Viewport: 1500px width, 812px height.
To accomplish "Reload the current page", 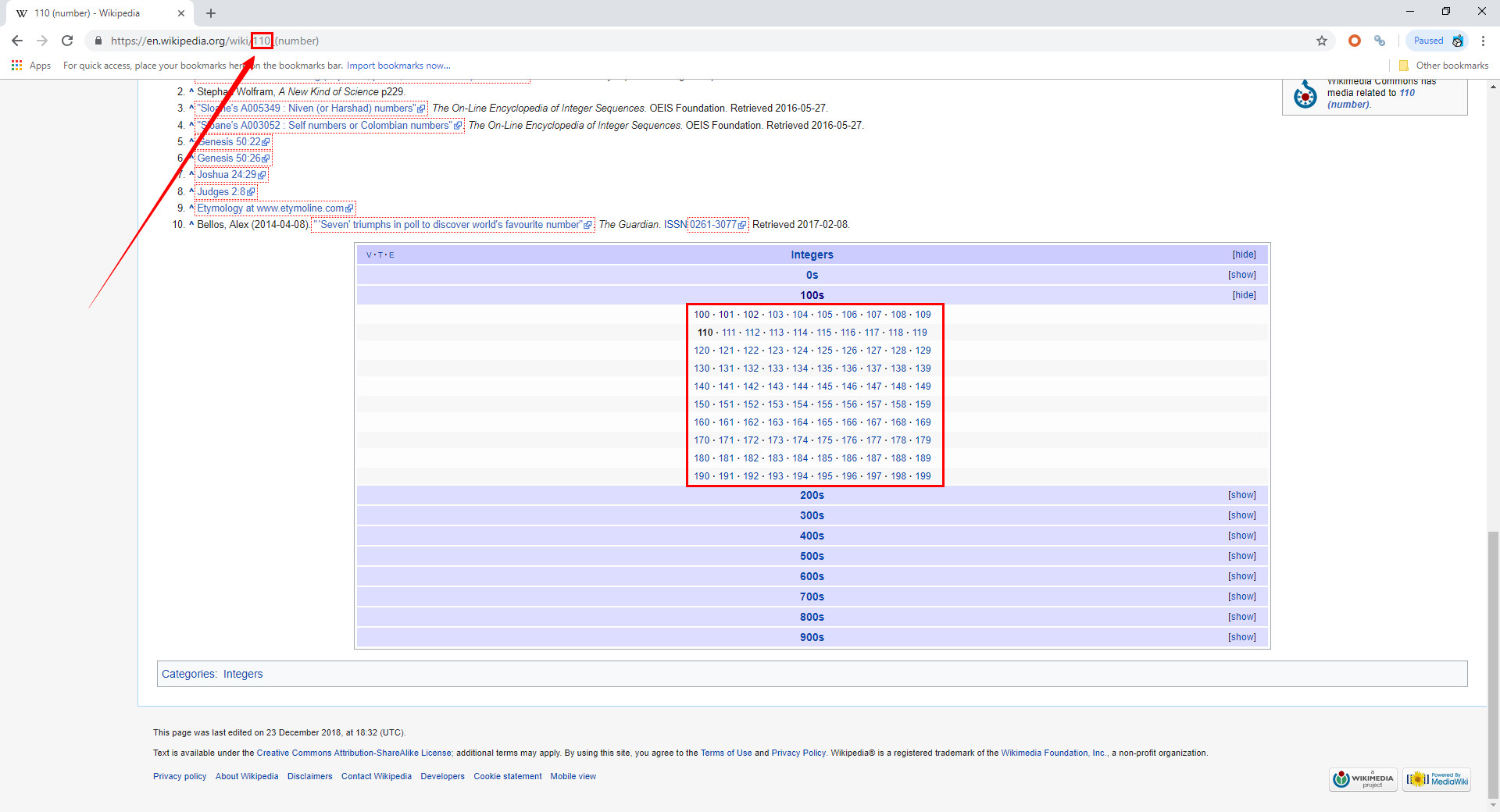I will 67,41.
